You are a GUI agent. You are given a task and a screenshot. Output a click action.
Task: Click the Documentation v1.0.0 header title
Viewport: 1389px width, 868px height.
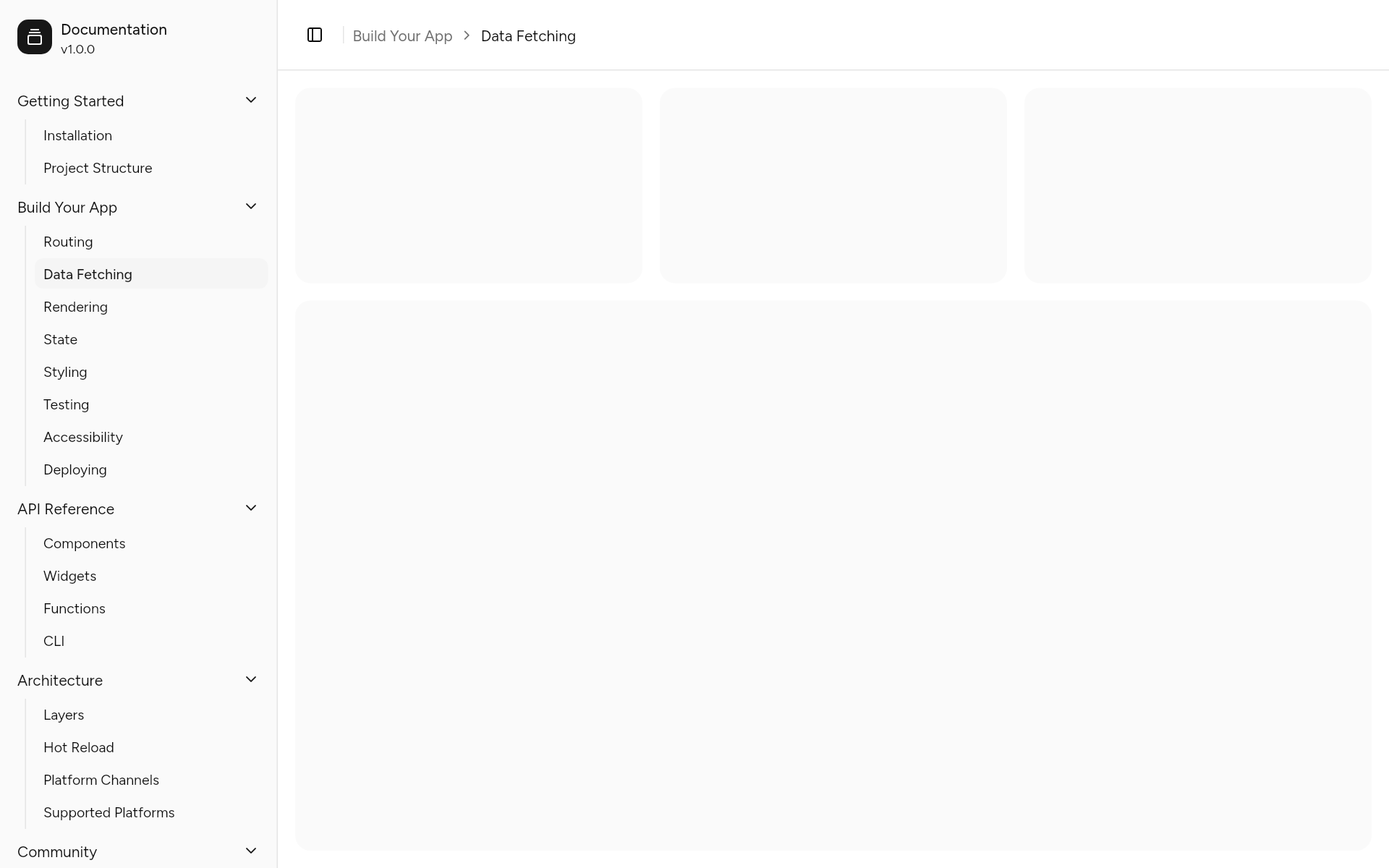click(x=114, y=38)
